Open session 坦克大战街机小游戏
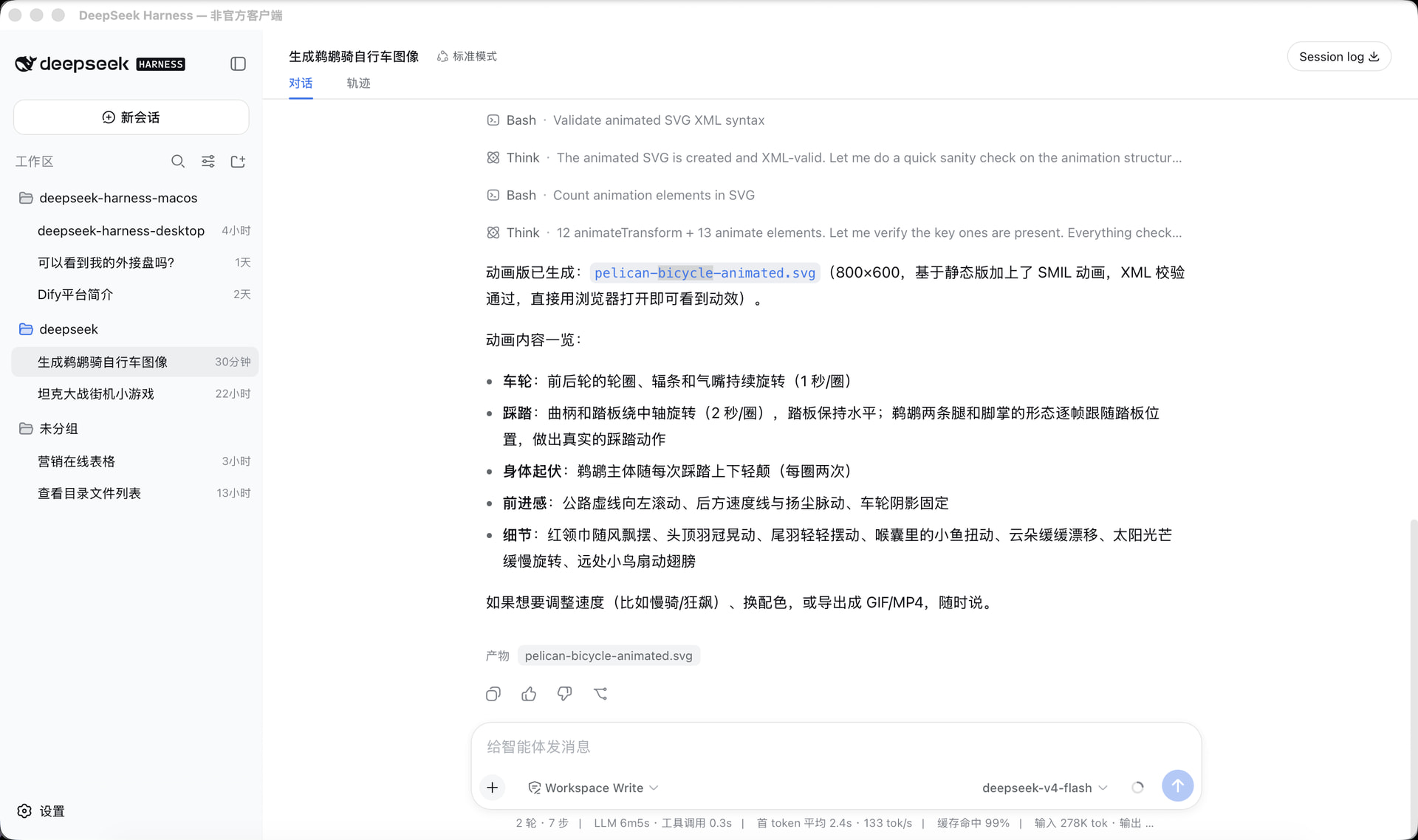The height and width of the screenshot is (840, 1418). pos(135,394)
